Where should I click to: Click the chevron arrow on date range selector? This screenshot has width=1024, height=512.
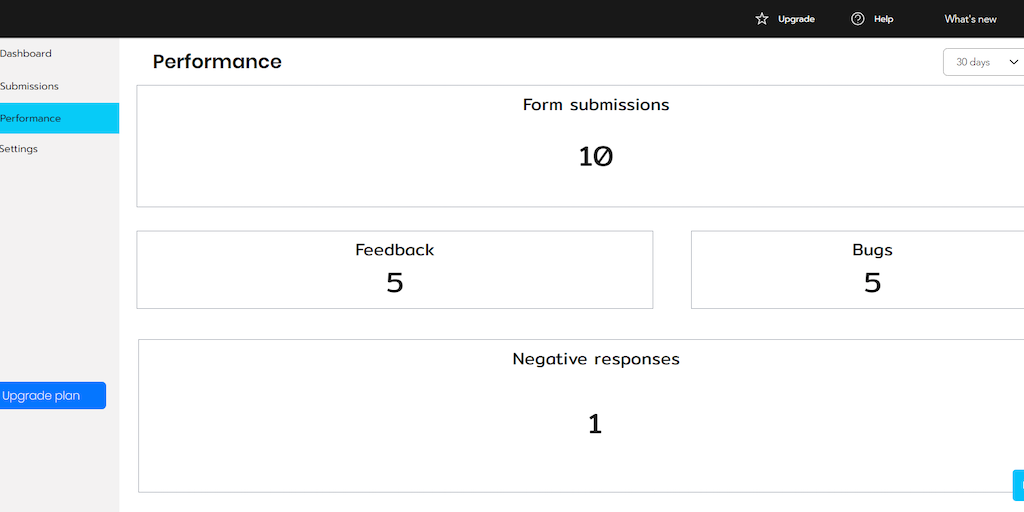pyautogui.click(x=1013, y=62)
